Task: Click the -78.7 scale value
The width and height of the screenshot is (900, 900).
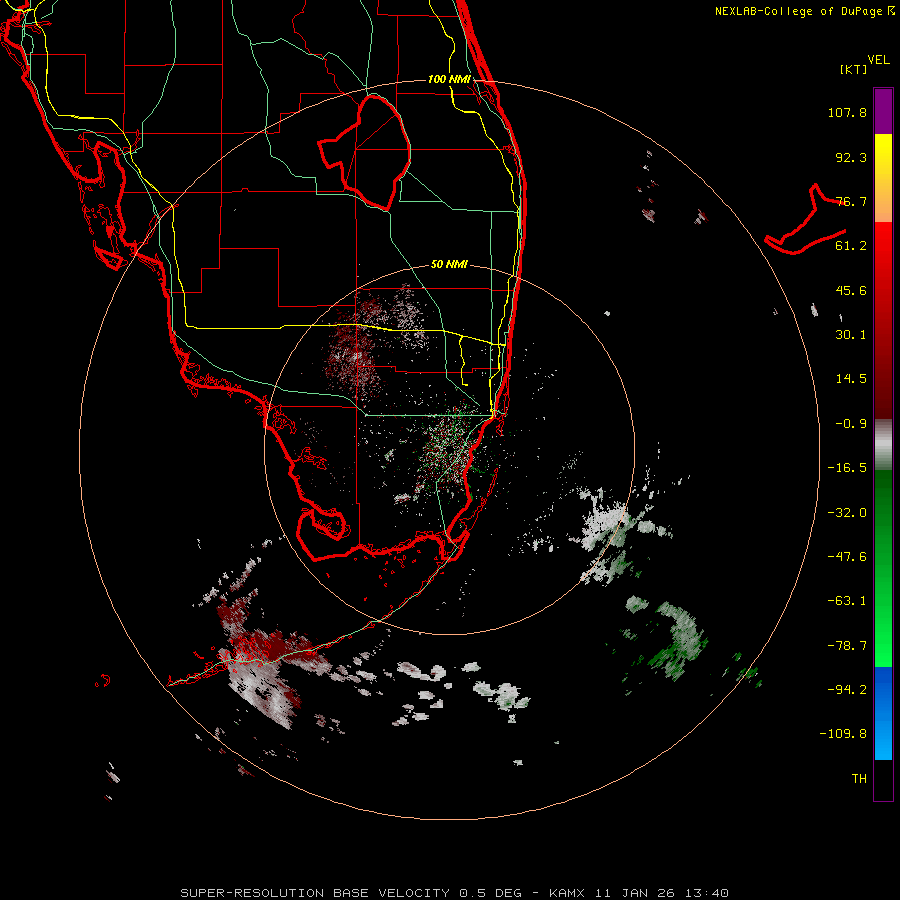Action: pyautogui.click(x=847, y=646)
